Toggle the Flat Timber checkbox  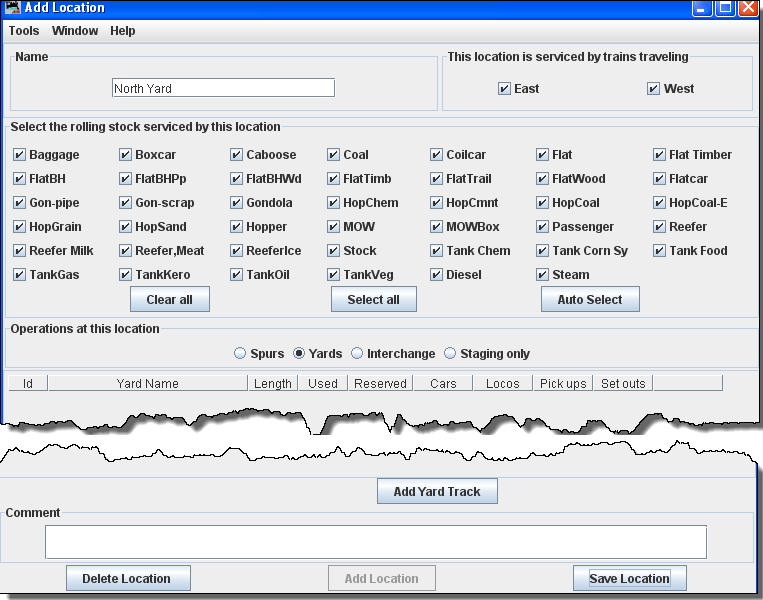tap(660, 155)
